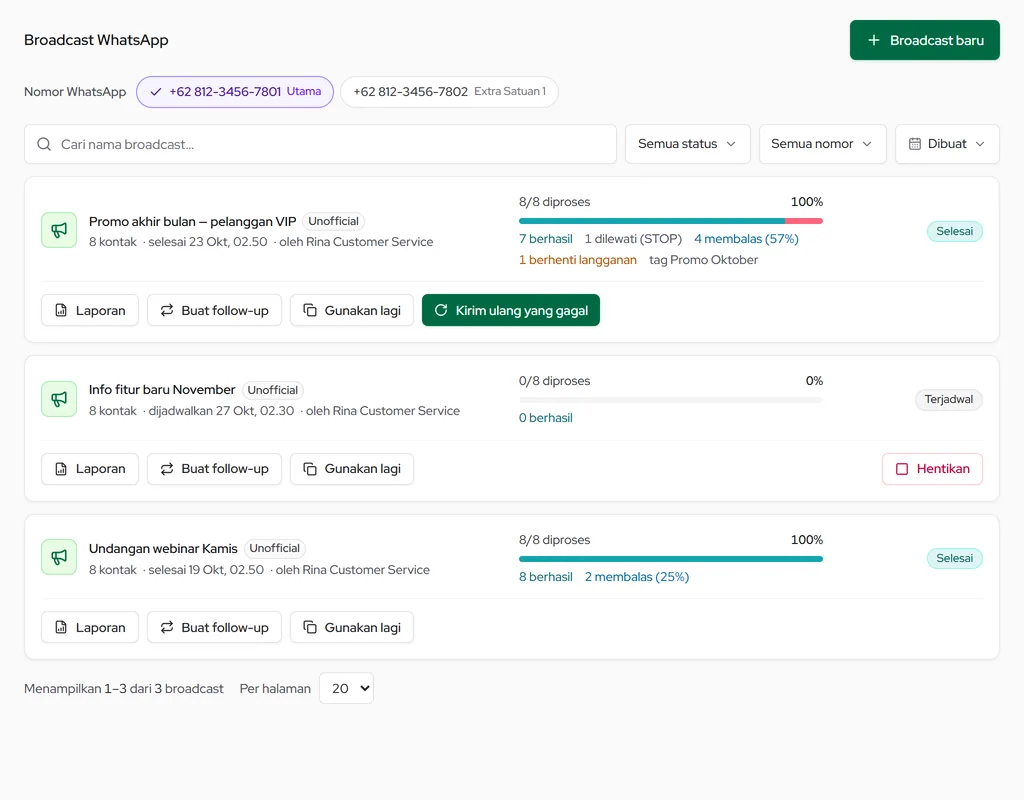1024x800 pixels.
Task: Select the +62 812-3456-7802 Extra Satuan 1 chip
Action: point(449,92)
